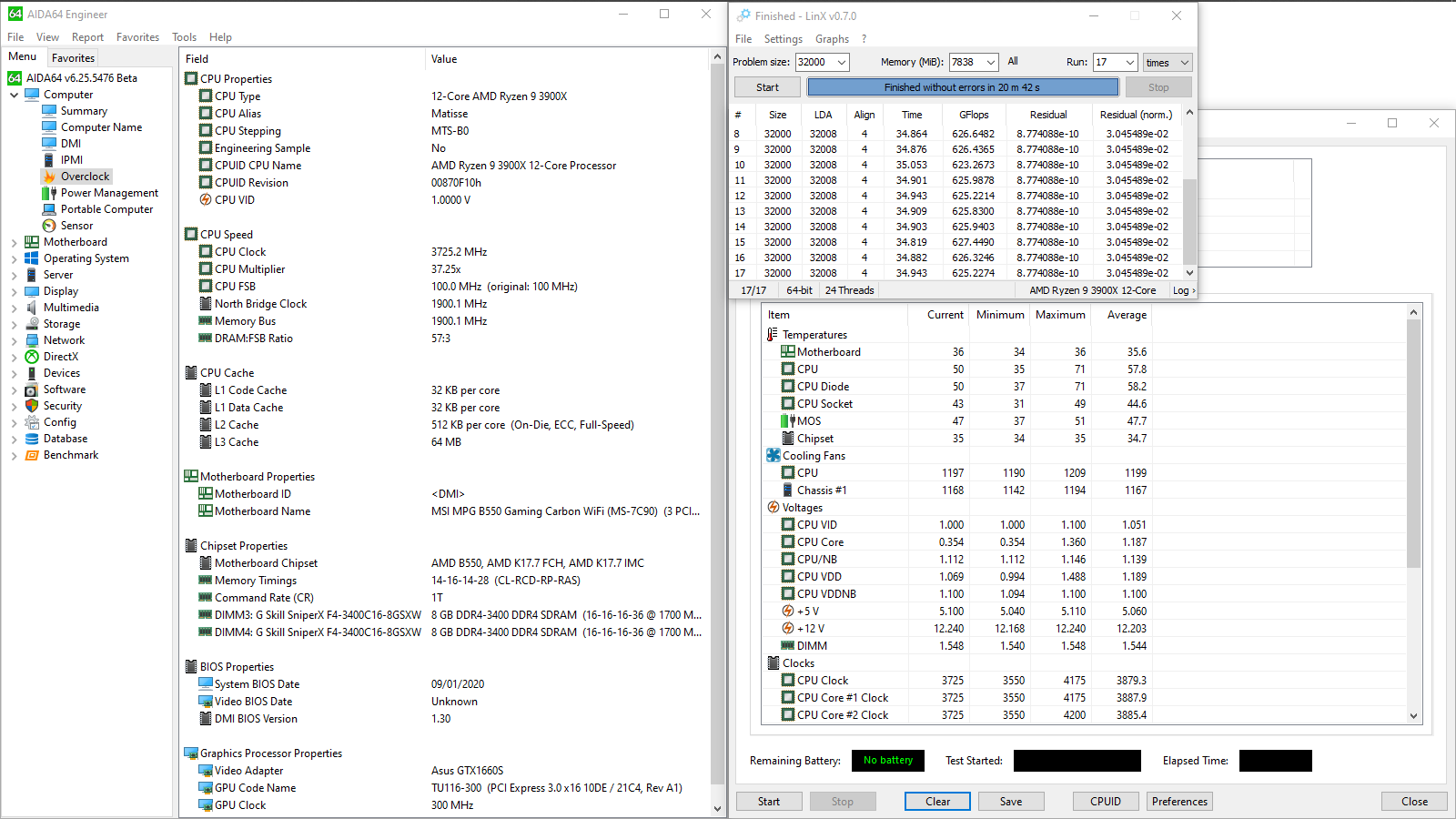Click the Temperatures thermometer icon
This screenshot has width=1456, height=819.
pyautogui.click(x=773, y=335)
